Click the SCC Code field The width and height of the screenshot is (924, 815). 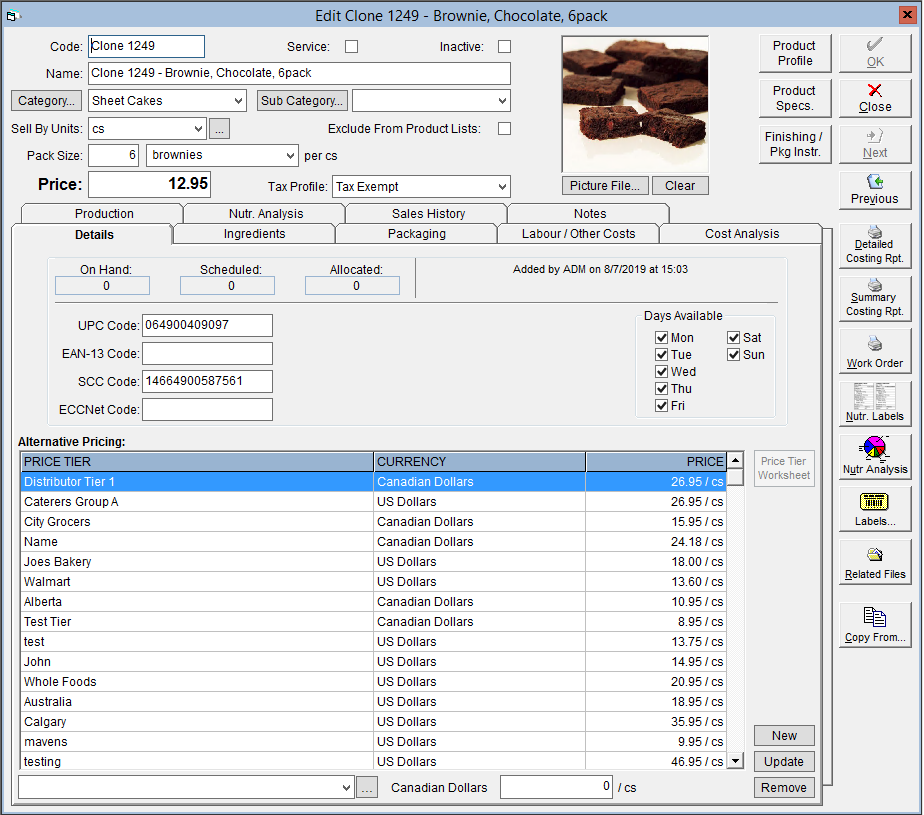(x=207, y=381)
